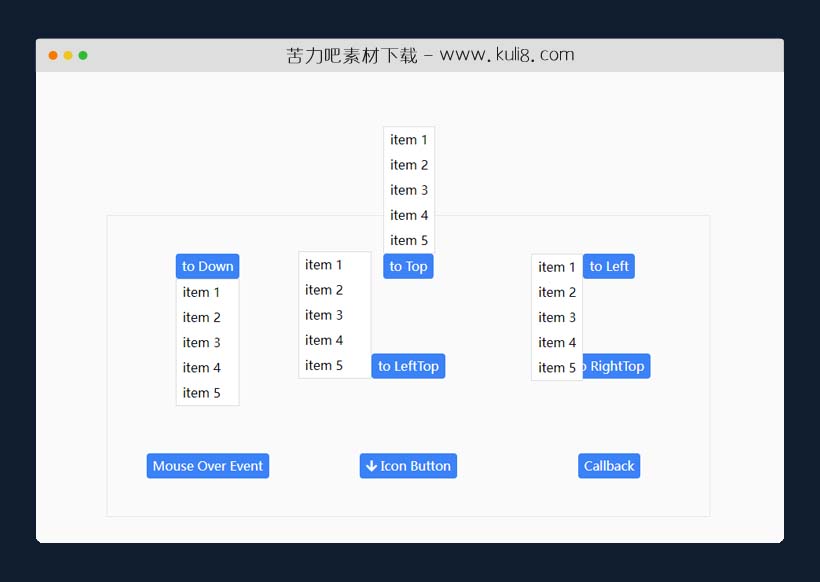Click the down arrow icon in Icon Button
Screen dimensions: 820x582
(371, 466)
